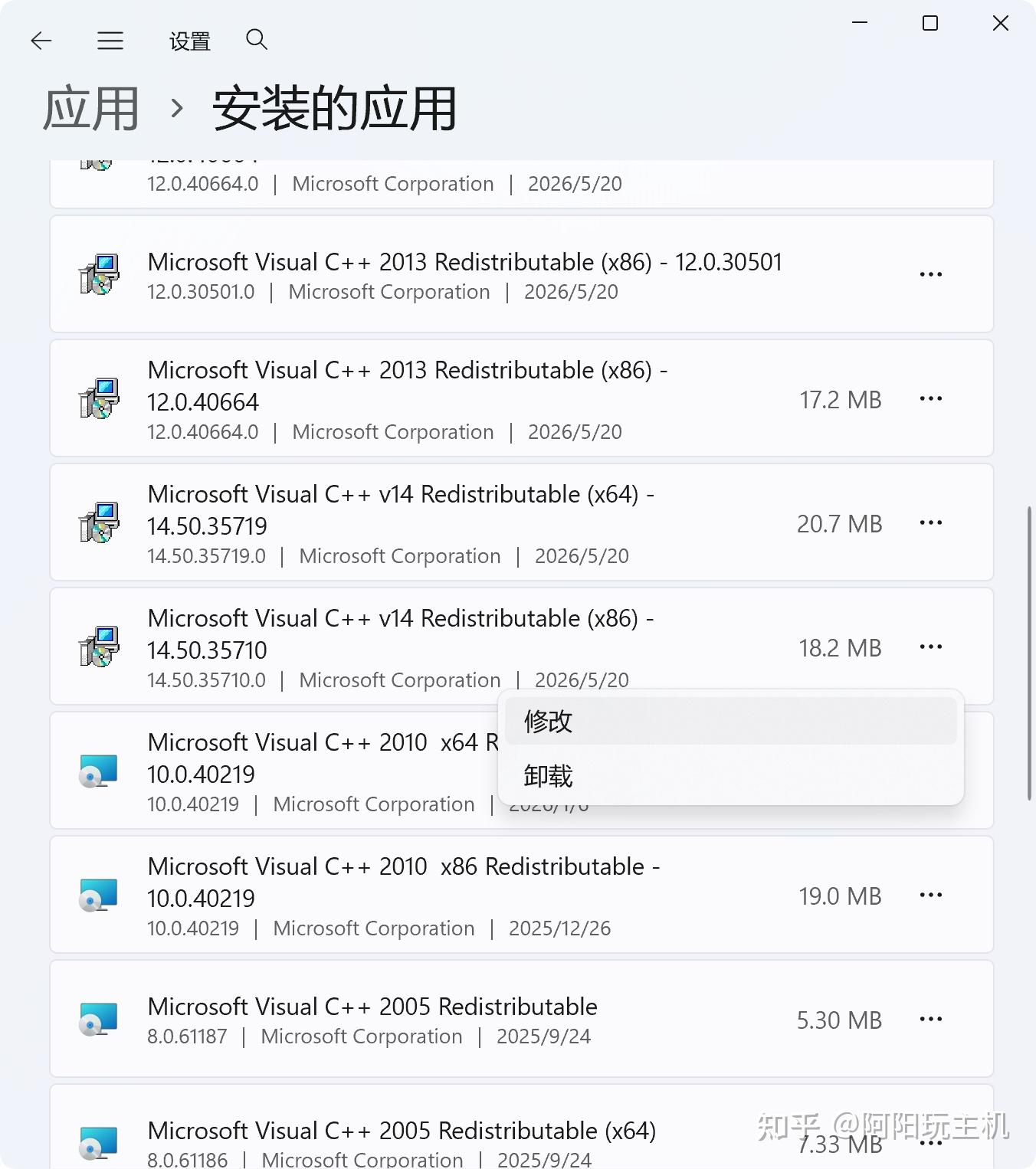Image resolution: width=1036 pixels, height=1169 pixels.
Task: Click the date in the 5.30 MB row
Action: tap(544, 1036)
